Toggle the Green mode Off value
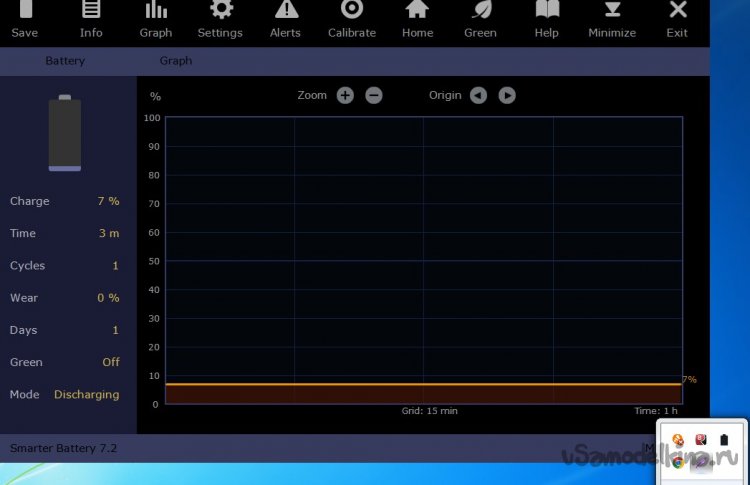The height and width of the screenshot is (485, 750). (x=110, y=362)
